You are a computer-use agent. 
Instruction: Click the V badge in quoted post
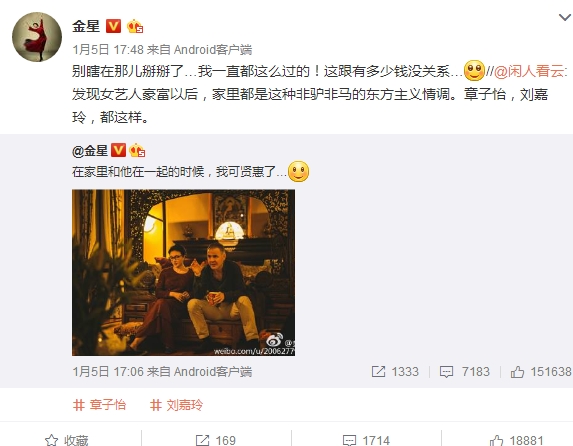pyautogui.click(x=118, y=150)
